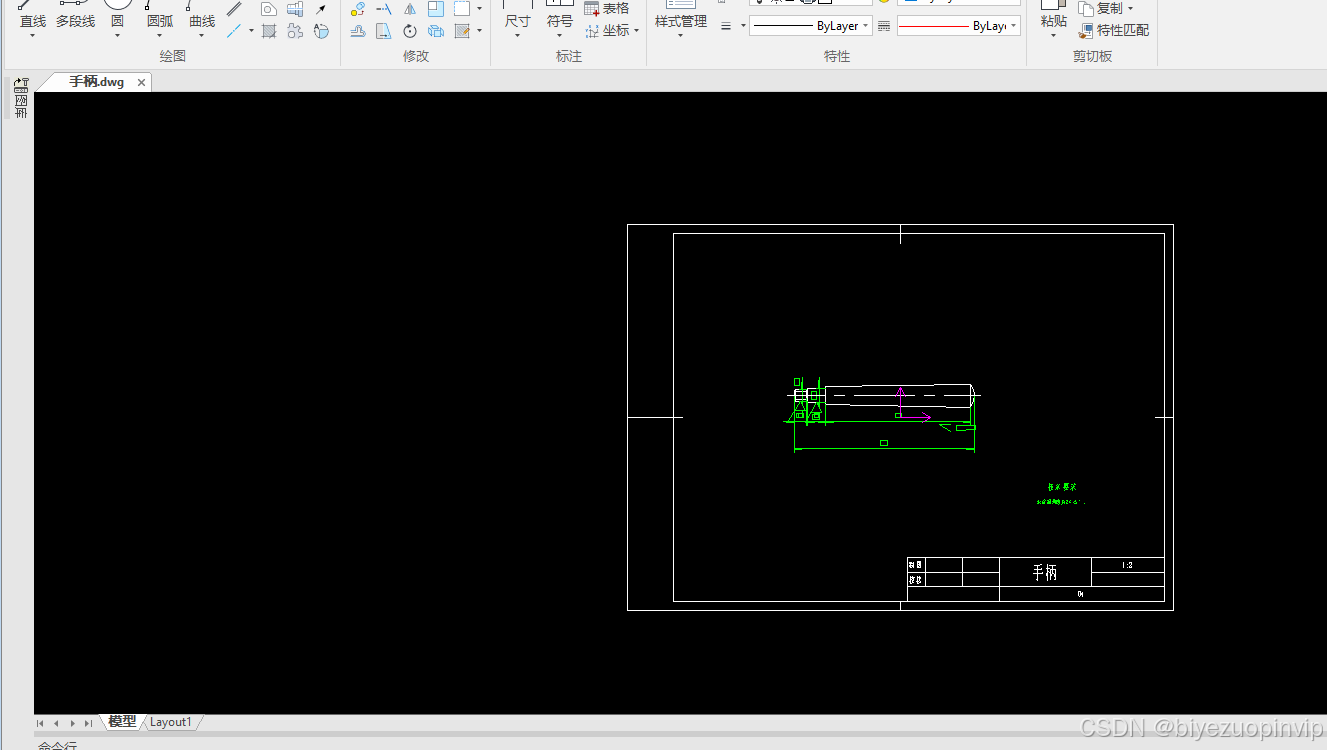Click the overlapping blue boxes icon in 修改
This screenshot has width=1327, height=750.
436,31
